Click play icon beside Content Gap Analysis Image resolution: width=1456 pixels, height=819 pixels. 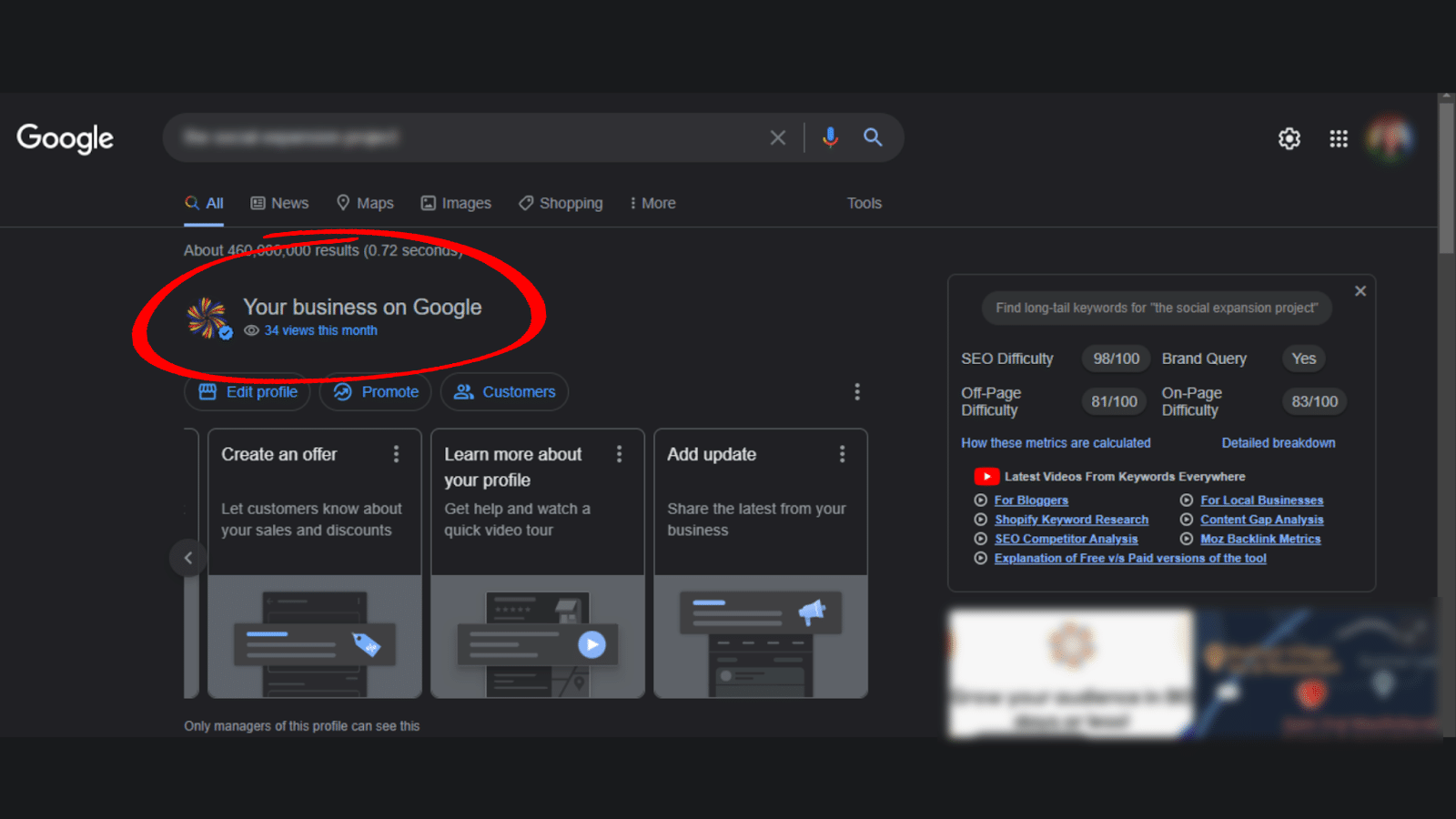[1187, 520]
